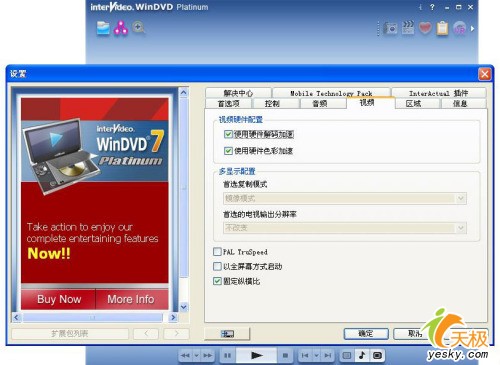Open the clapperboard video icon

pyautogui.click(x=408, y=28)
